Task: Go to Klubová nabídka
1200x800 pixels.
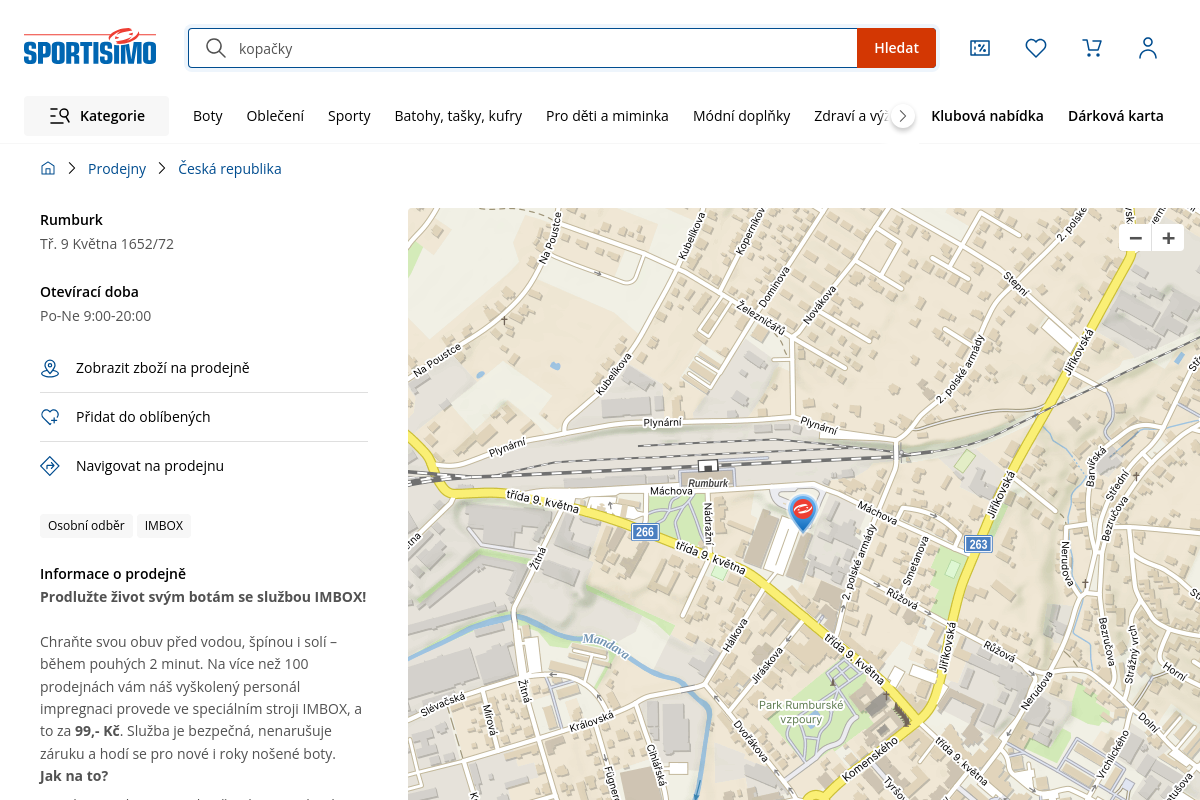Action: coord(987,116)
